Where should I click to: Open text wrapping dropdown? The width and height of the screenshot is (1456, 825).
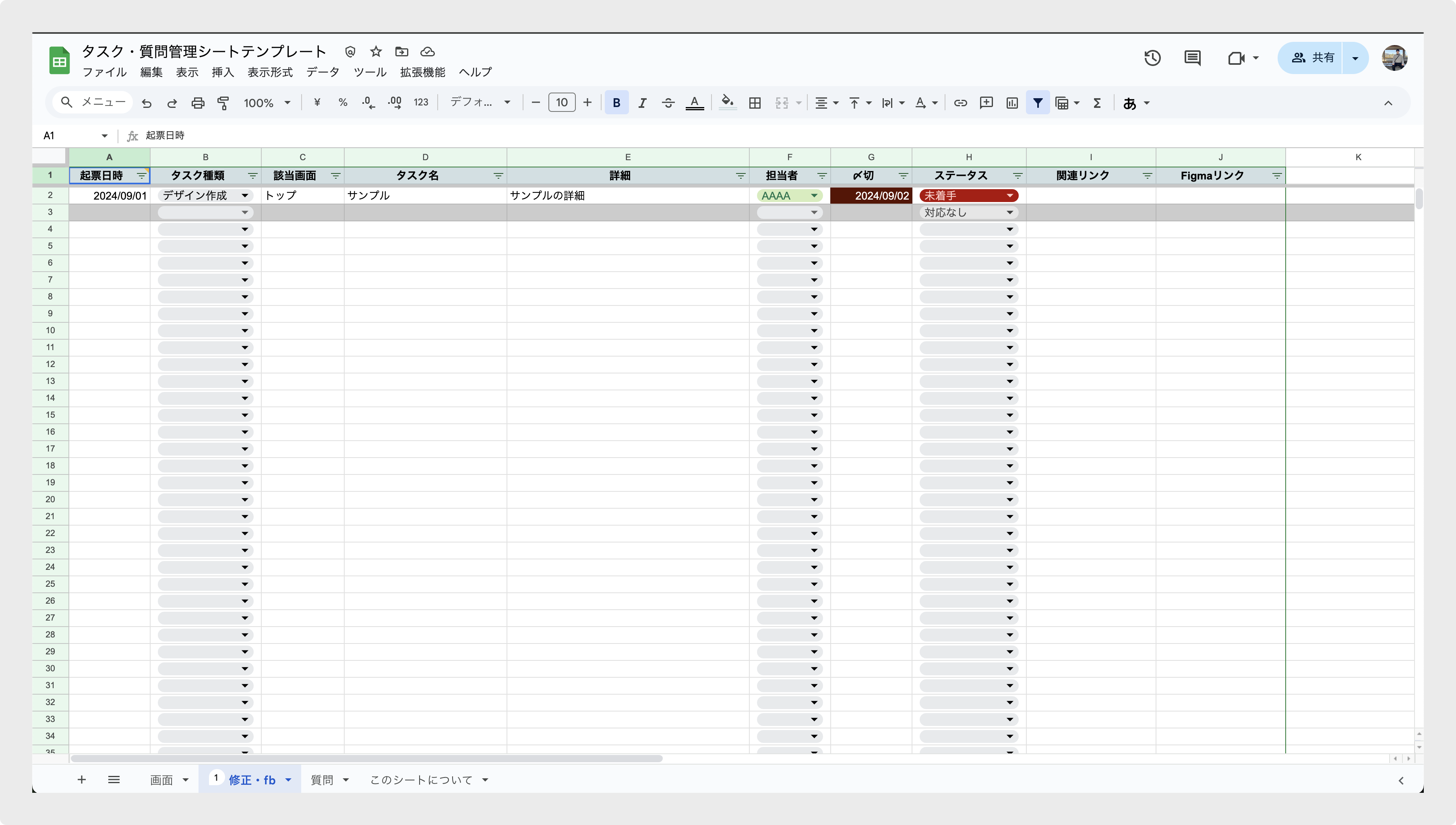click(x=893, y=103)
